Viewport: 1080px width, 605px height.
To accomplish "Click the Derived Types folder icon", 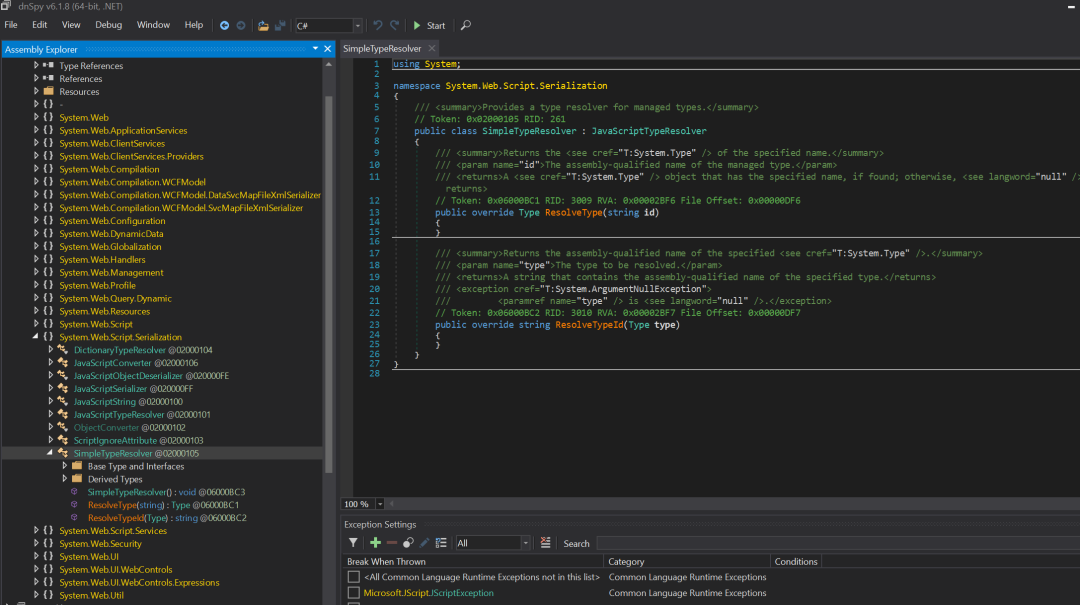I will click(77, 479).
